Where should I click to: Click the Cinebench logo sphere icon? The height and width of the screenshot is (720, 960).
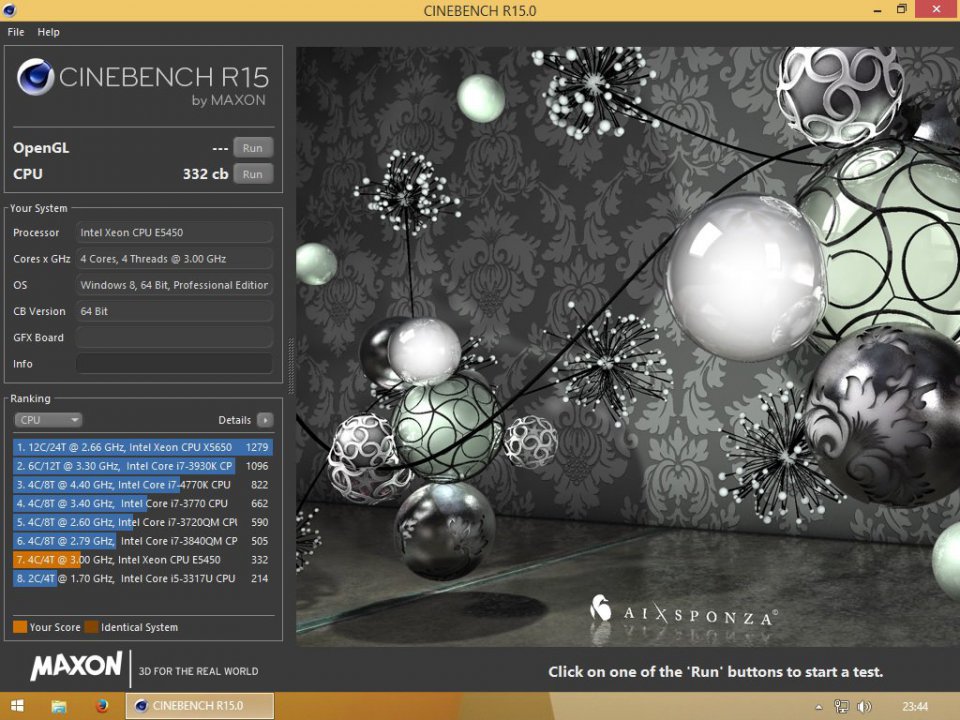(x=36, y=78)
